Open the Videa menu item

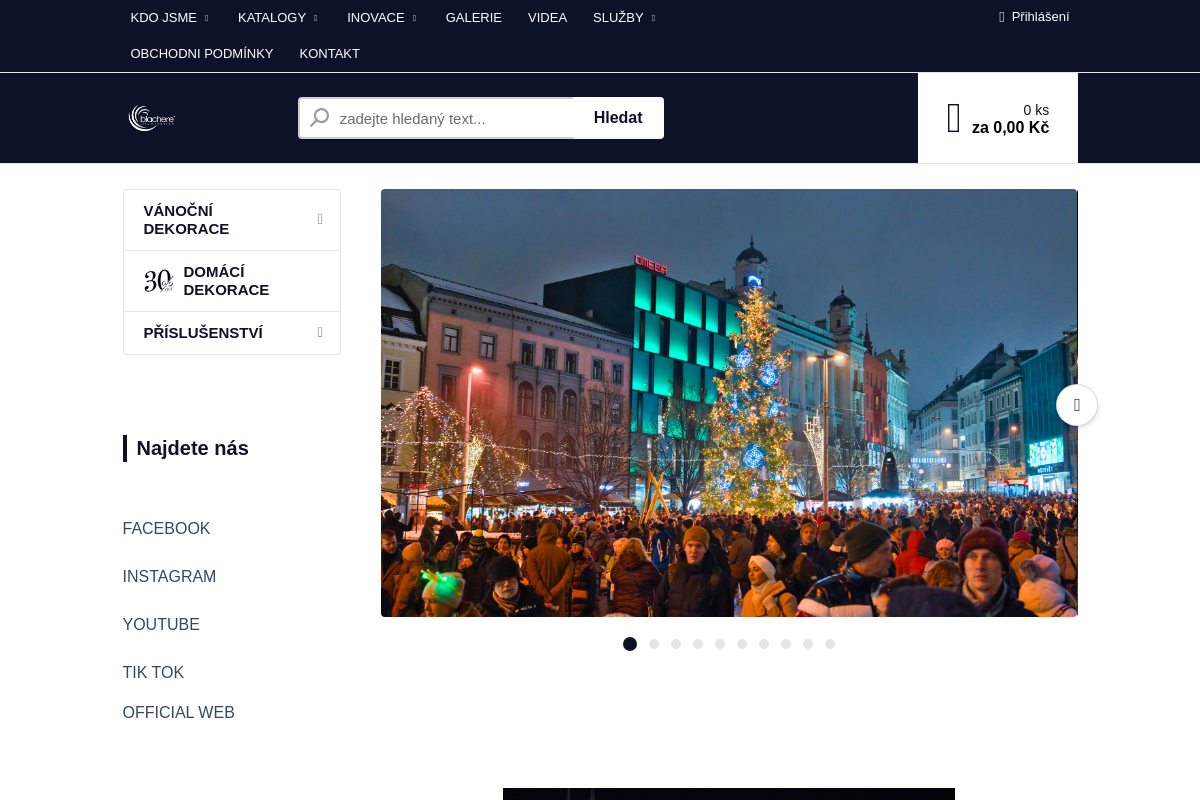547,18
